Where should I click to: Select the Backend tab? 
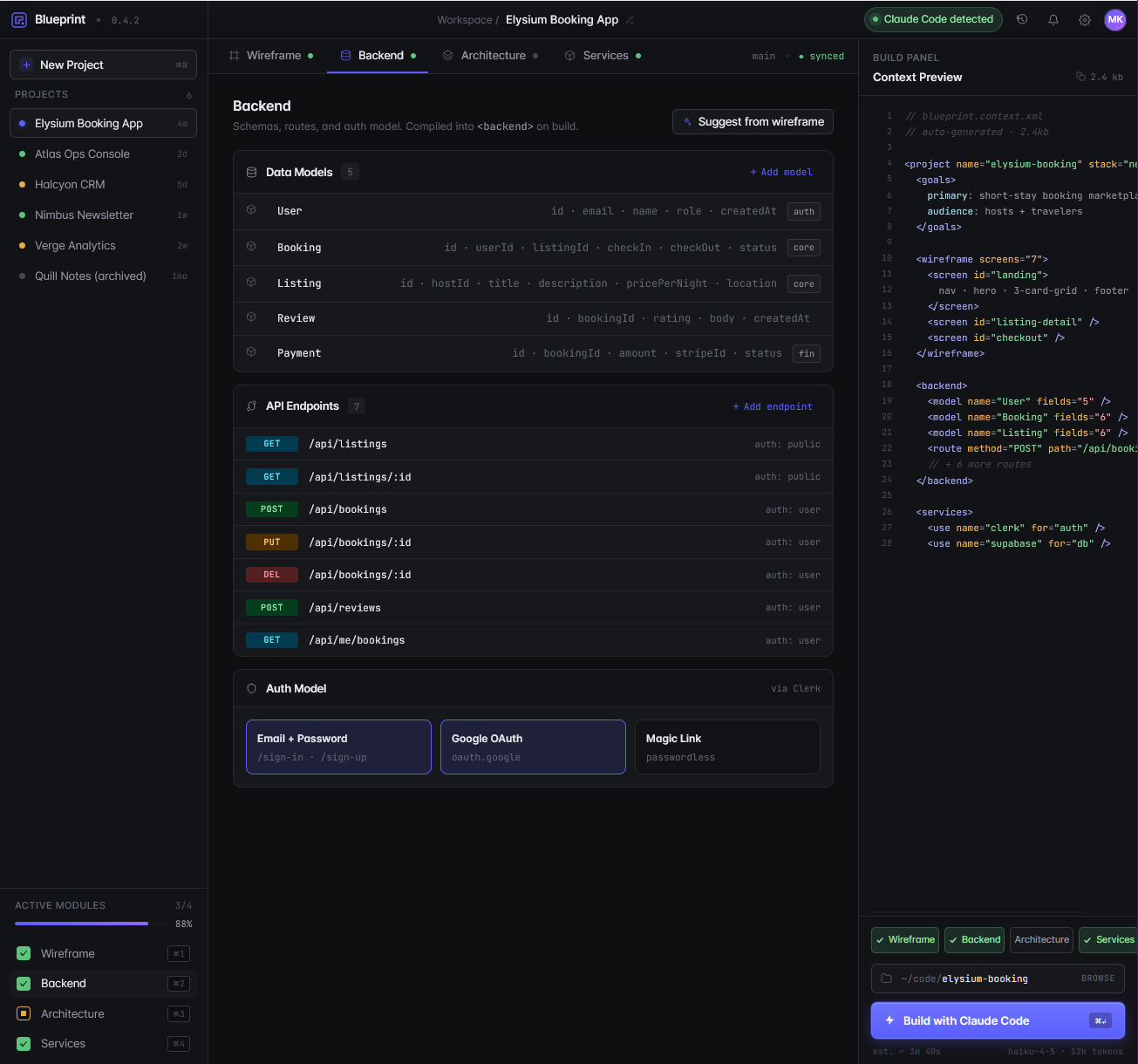378,55
